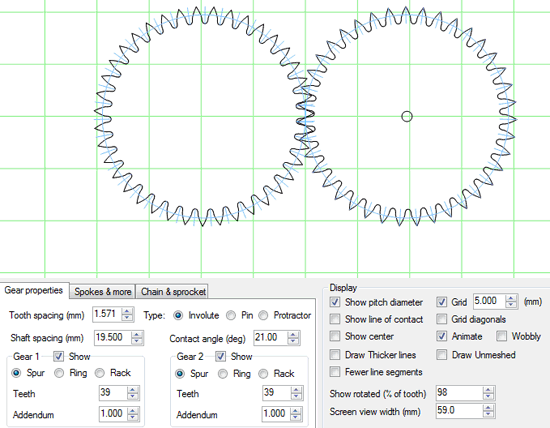
Task: Enable Fewer line segments
Action: tap(335, 372)
